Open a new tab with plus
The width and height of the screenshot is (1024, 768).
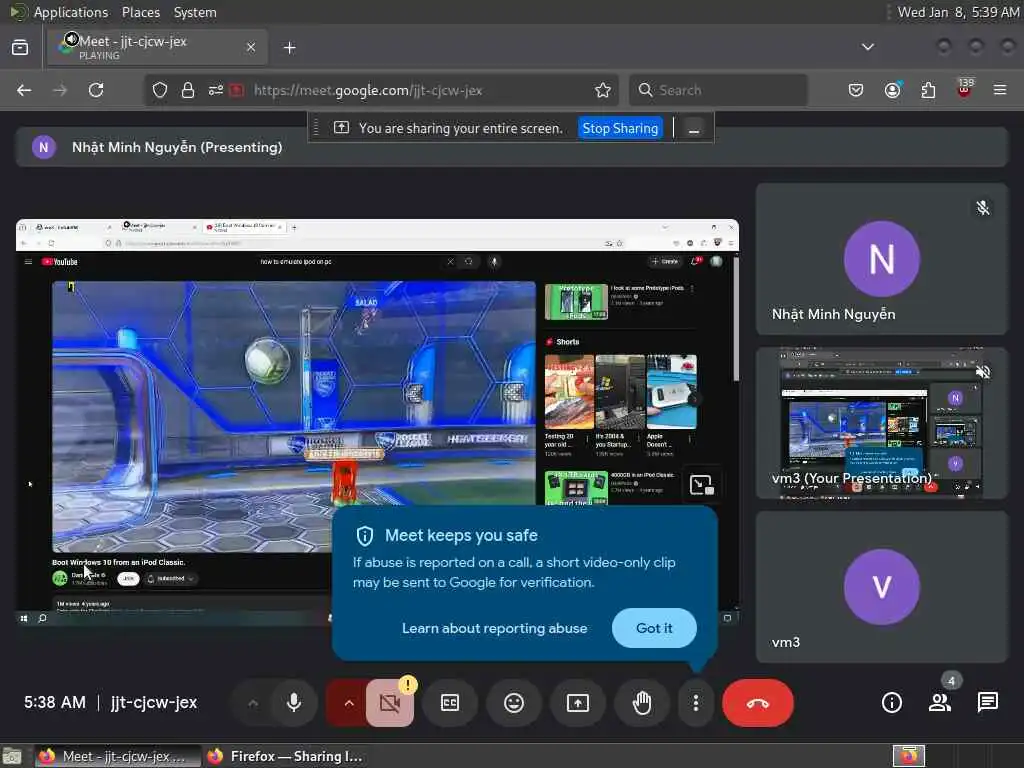click(290, 48)
